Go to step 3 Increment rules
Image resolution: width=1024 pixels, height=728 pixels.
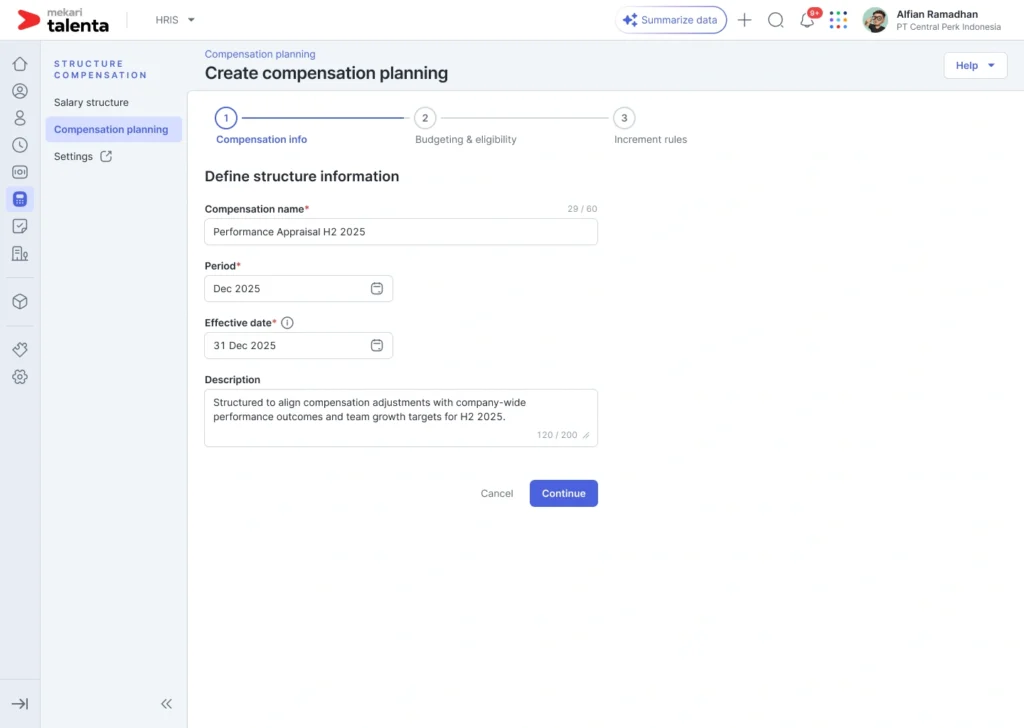tap(650, 127)
